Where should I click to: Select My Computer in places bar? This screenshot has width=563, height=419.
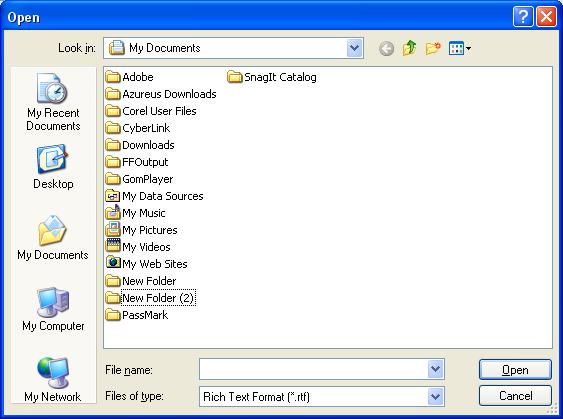point(53,309)
